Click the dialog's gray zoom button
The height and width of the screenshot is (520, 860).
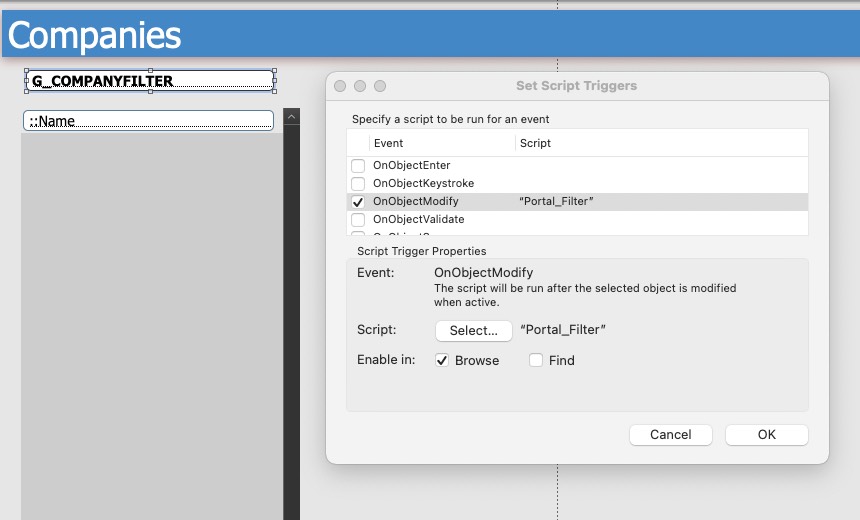(379, 86)
